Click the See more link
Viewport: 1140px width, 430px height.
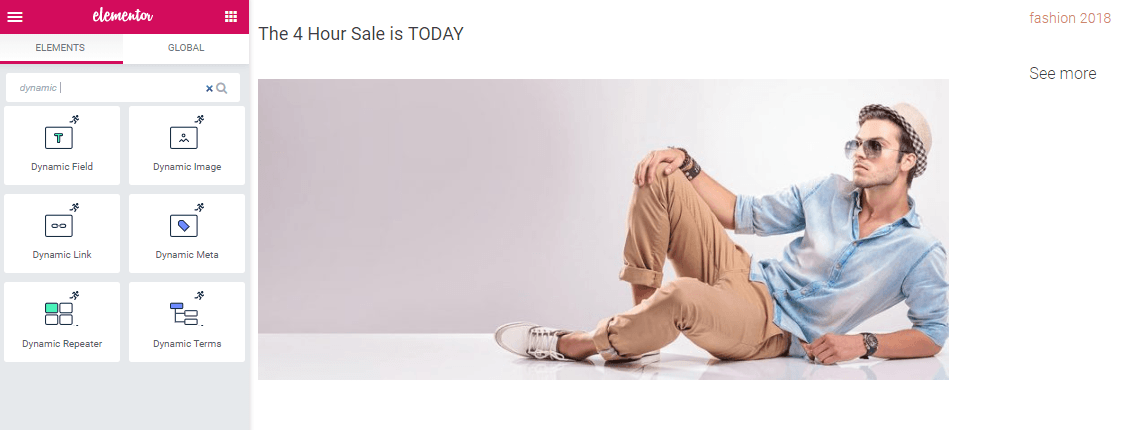pos(1062,73)
